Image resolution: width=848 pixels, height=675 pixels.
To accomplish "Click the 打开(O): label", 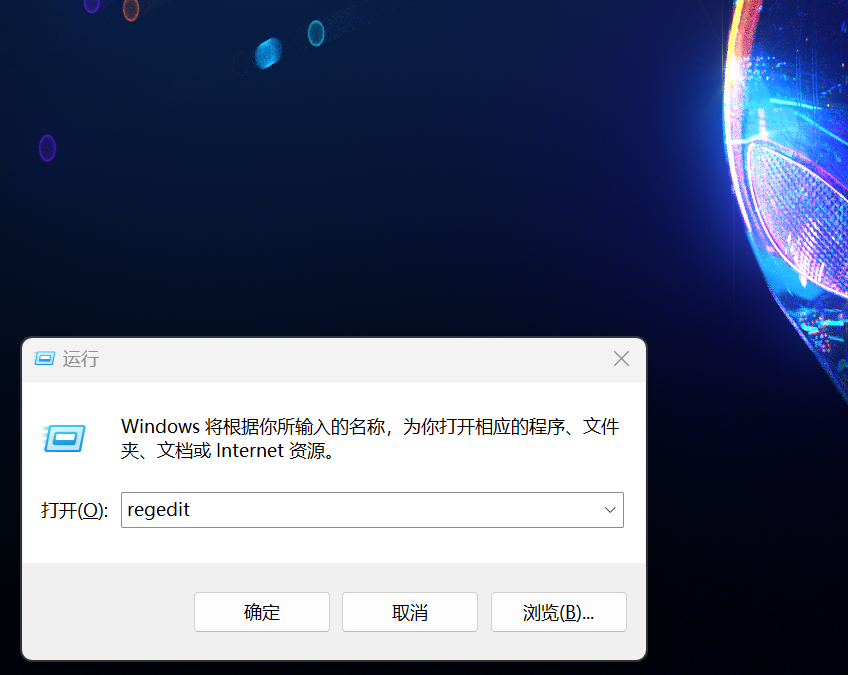I will pyautogui.click(x=75, y=510).
